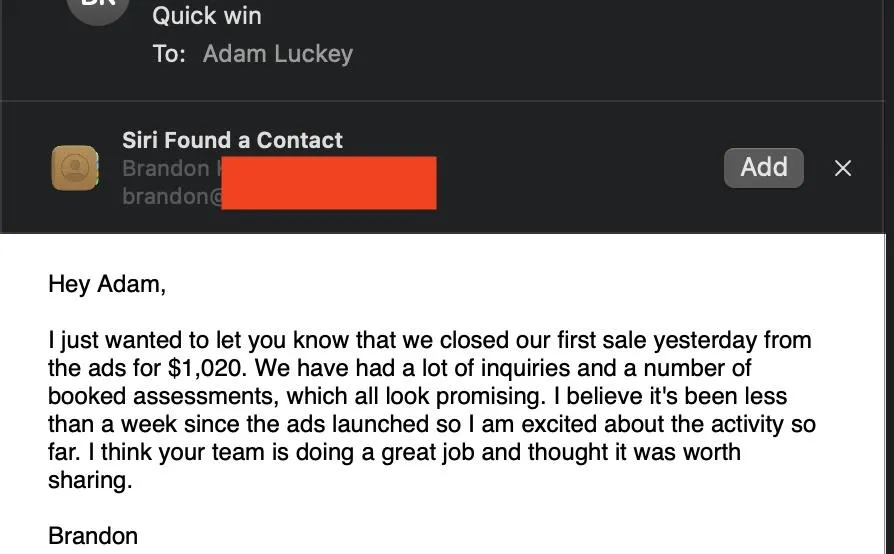The width and height of the screenshot is (894, 554).
Task: Click the phrase booked assessments
Action: [x=164, y=396]
